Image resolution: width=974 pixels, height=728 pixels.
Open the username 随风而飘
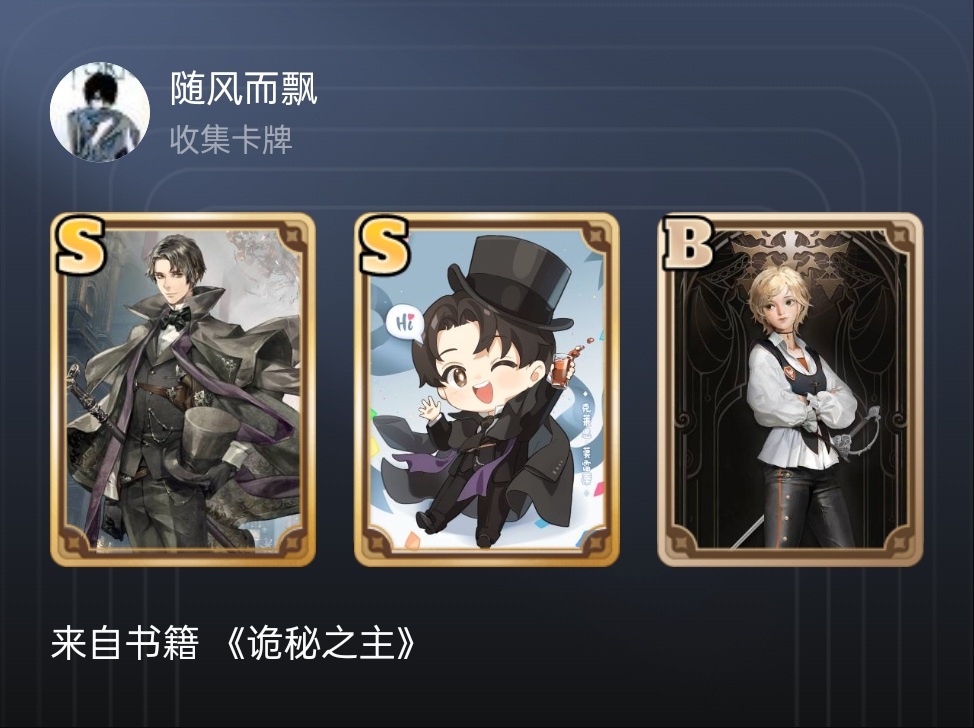(x=244, y=89)
